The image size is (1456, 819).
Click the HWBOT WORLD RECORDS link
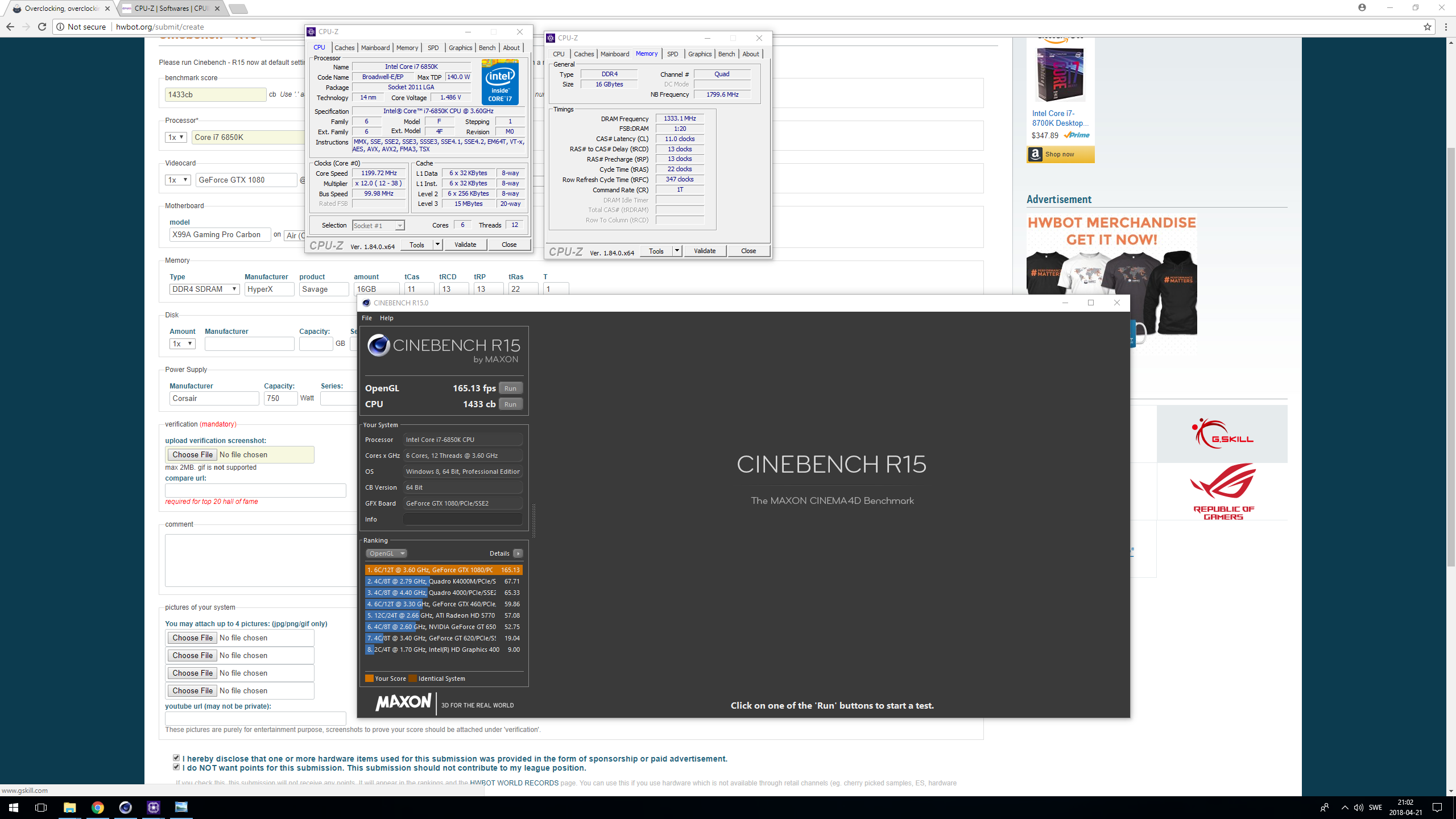tap(514, 783)
